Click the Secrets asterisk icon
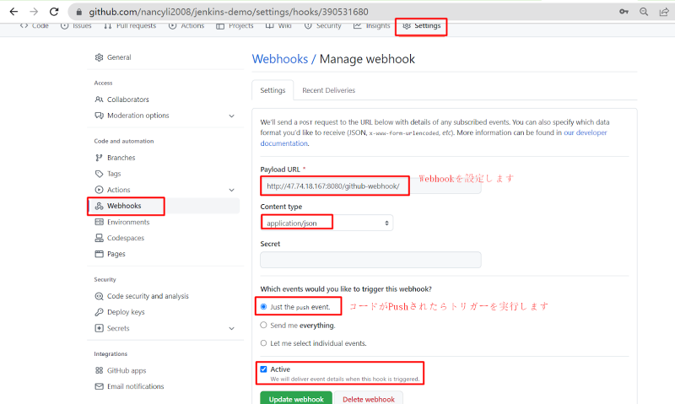The width and height of the screenshot is (675, 404). 99,328
